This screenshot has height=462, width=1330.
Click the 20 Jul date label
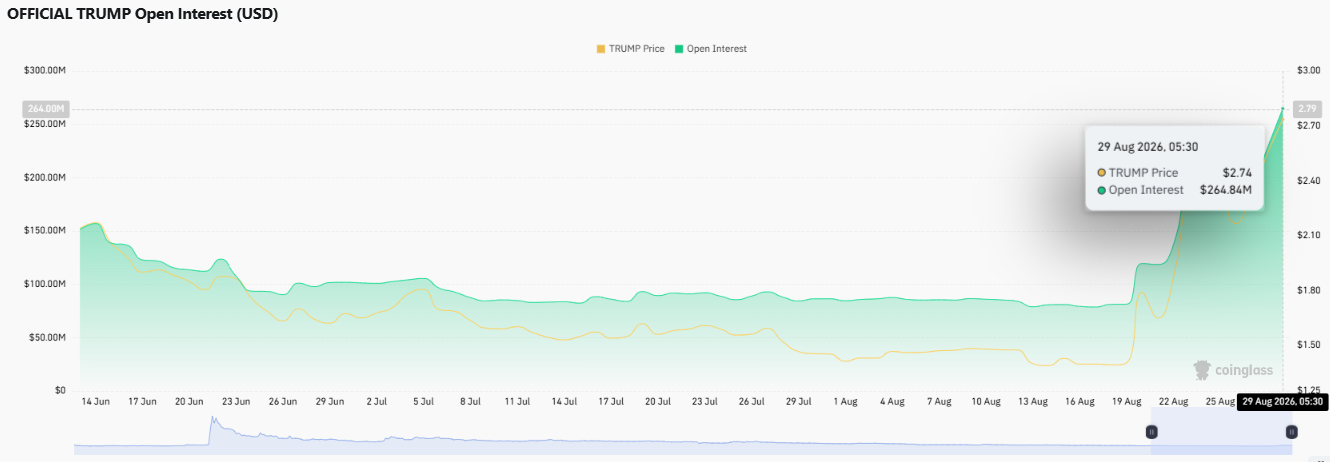pyautogui.click(x=657, y=401)
